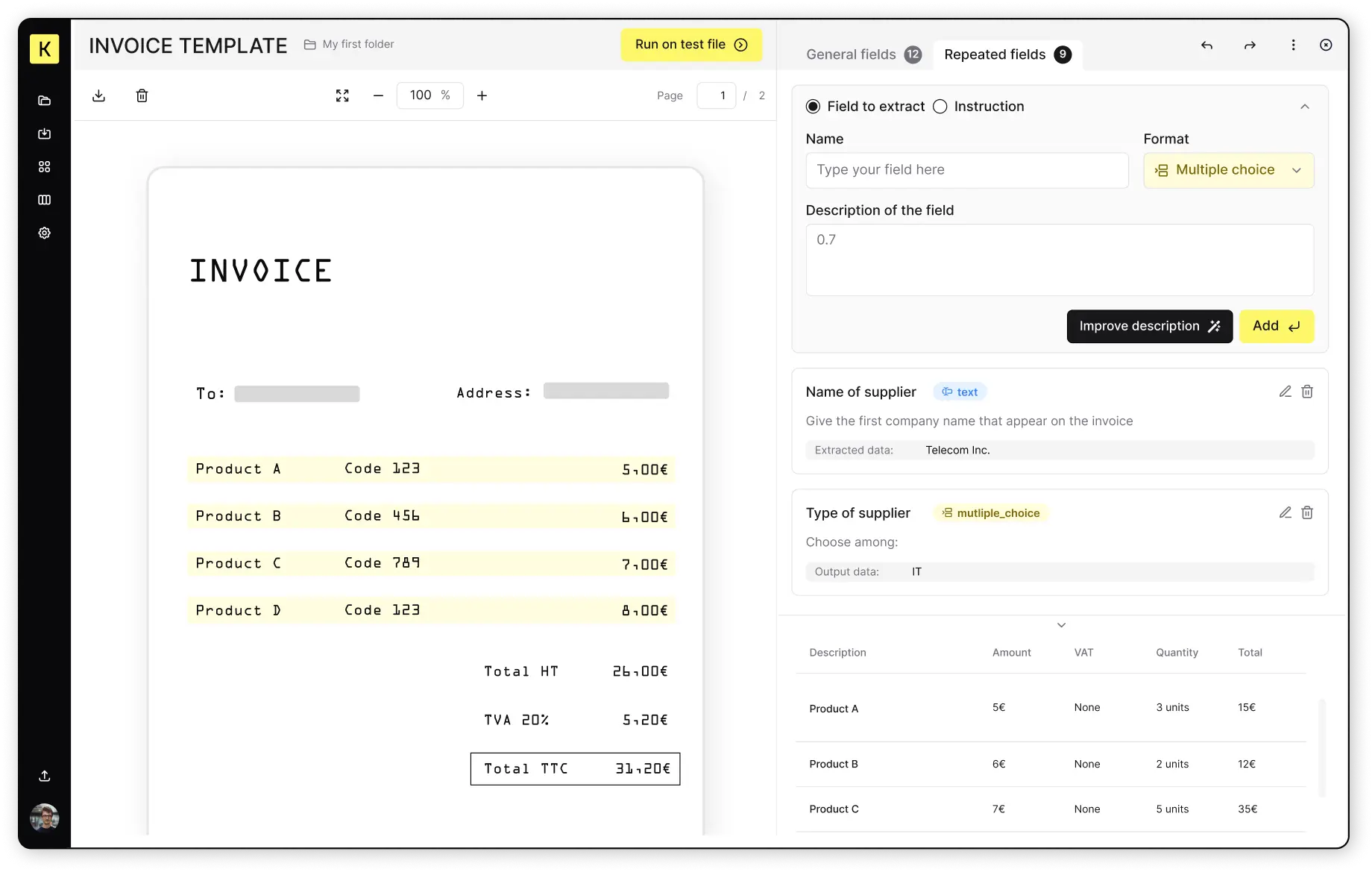Click the Run on test file button
1372x872 pixels.
coord(690,44)
